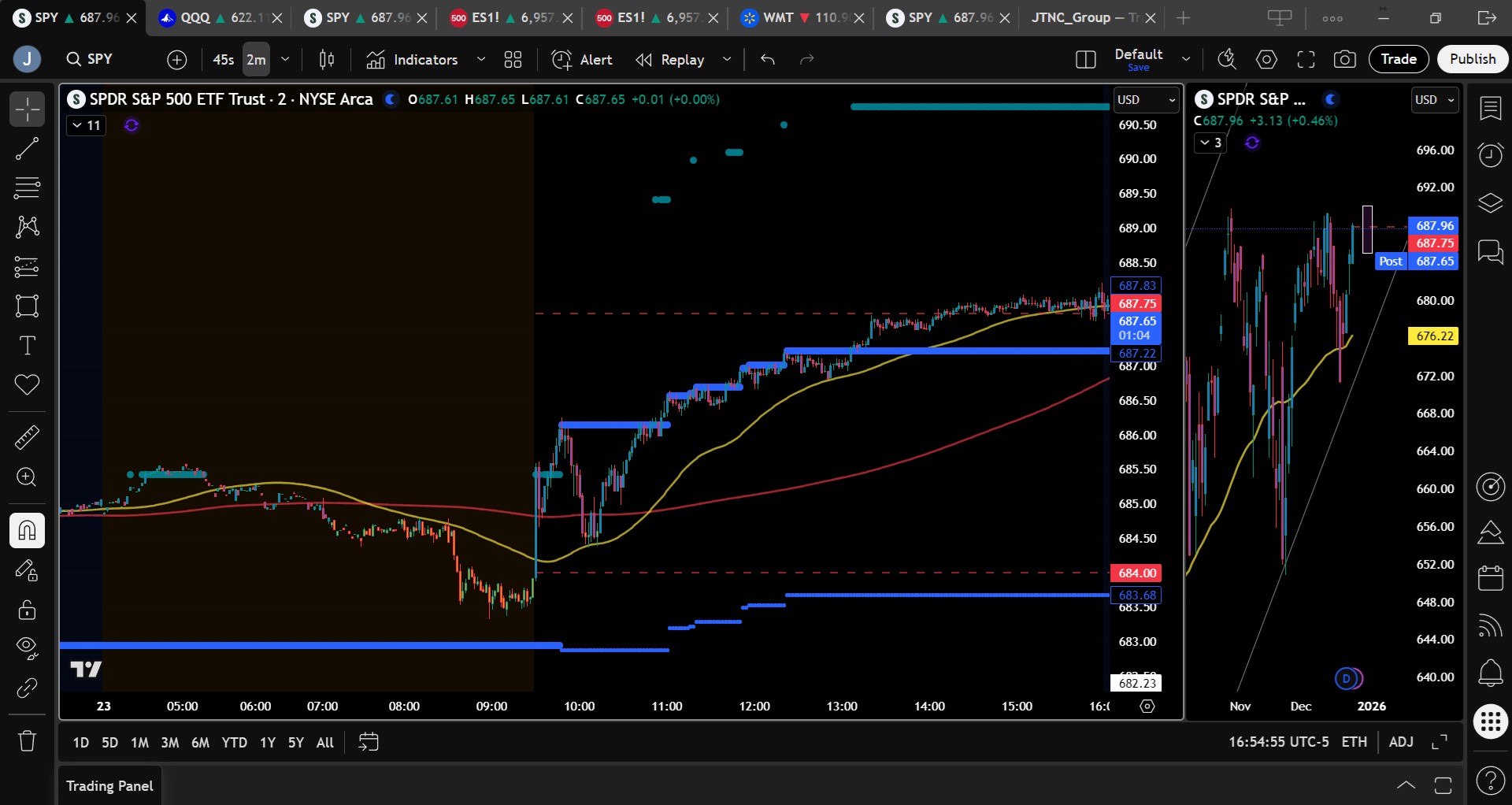The height and width of the screenshot is (805, 1512).
Task: Select the 45s interval
Action: [224, 60]
